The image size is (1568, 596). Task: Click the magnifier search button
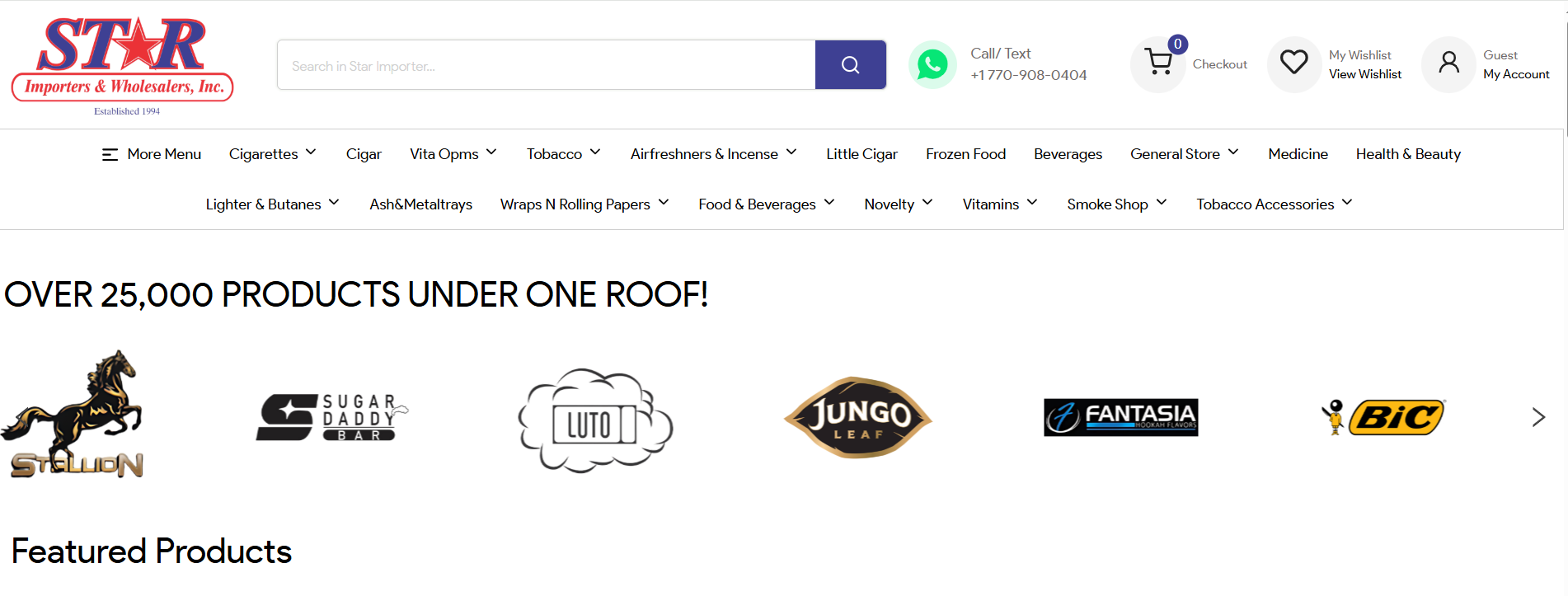point(850,64)
